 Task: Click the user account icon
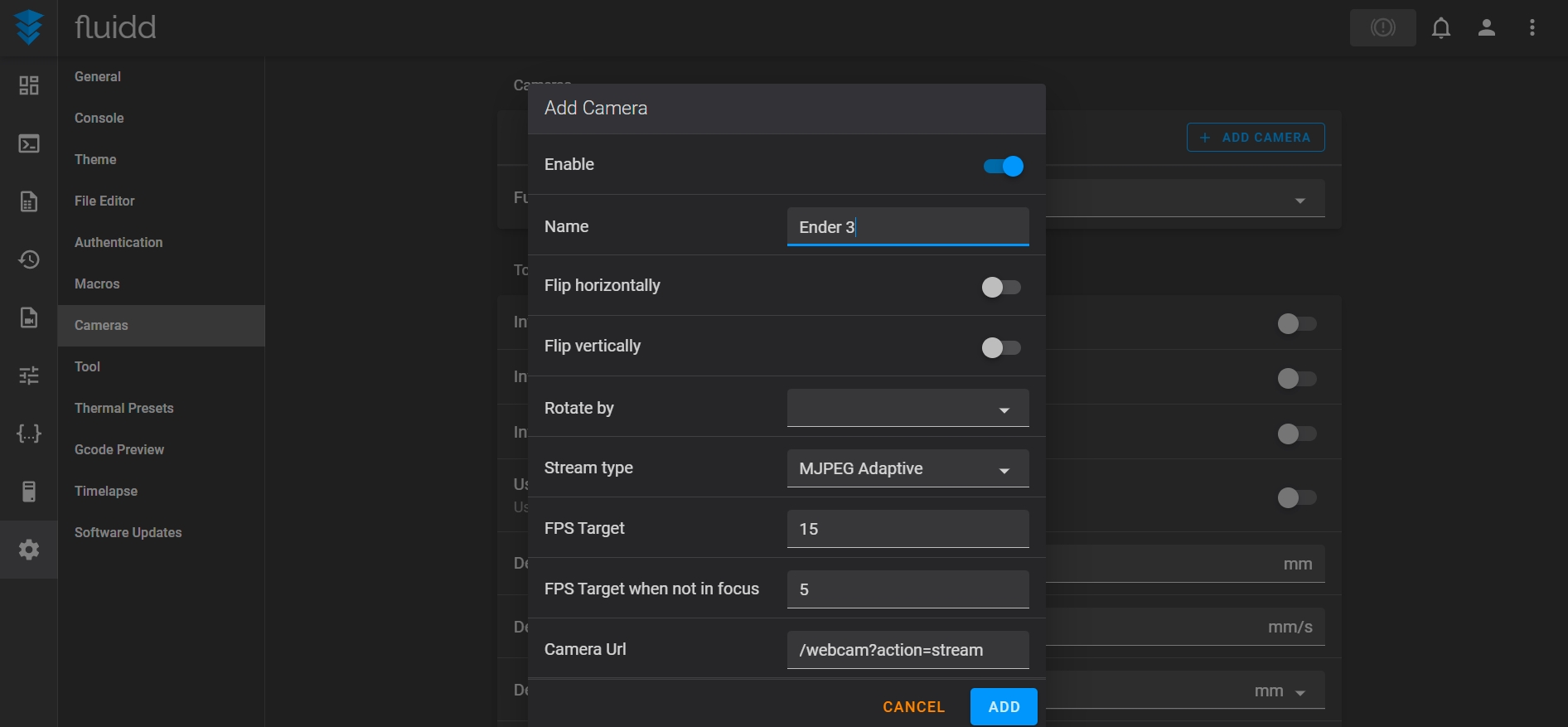1487,28
